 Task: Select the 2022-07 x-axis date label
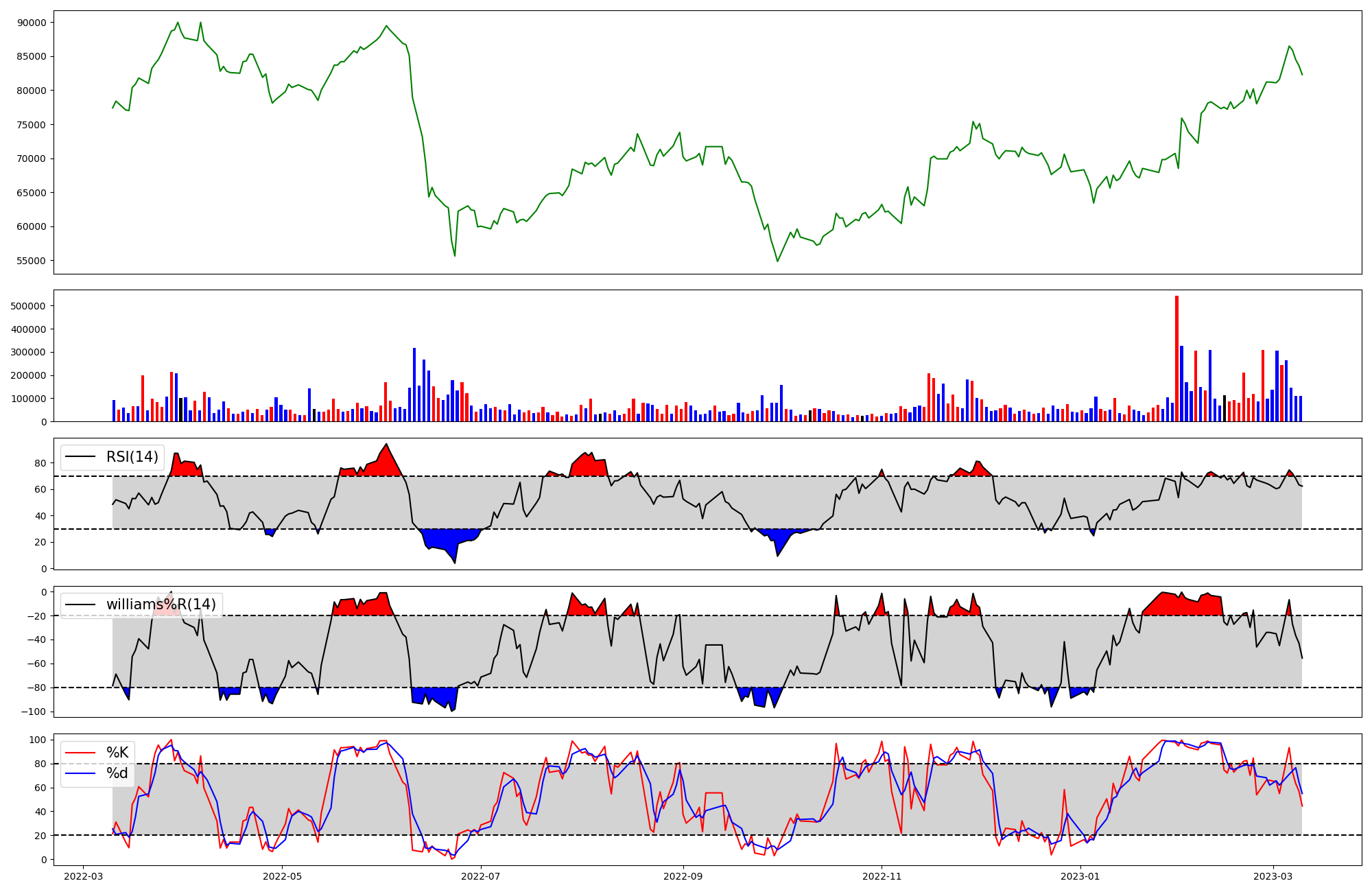pyautogui.click(x=481, y=876)
